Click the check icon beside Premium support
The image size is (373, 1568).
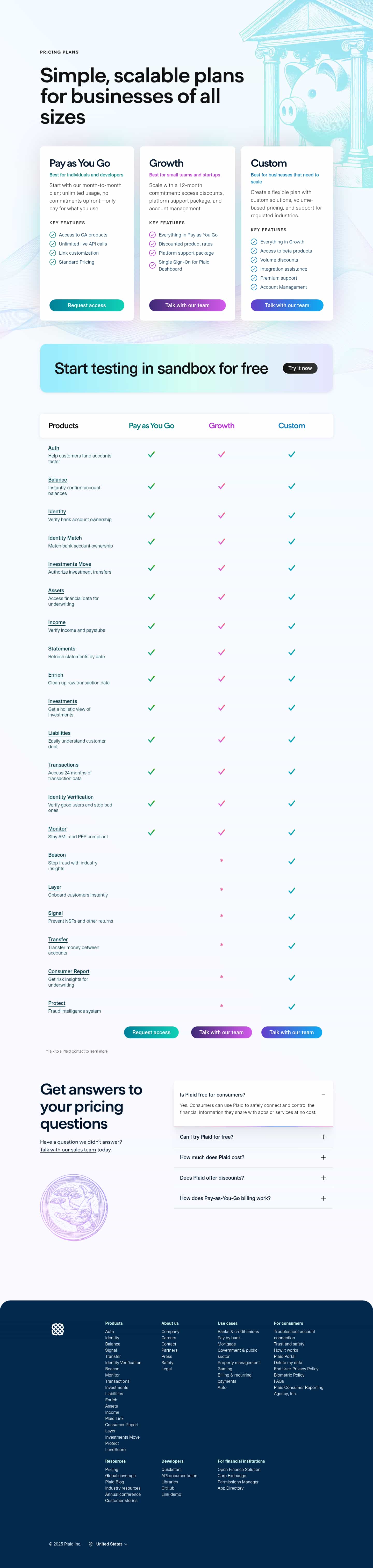click(254, 278)
